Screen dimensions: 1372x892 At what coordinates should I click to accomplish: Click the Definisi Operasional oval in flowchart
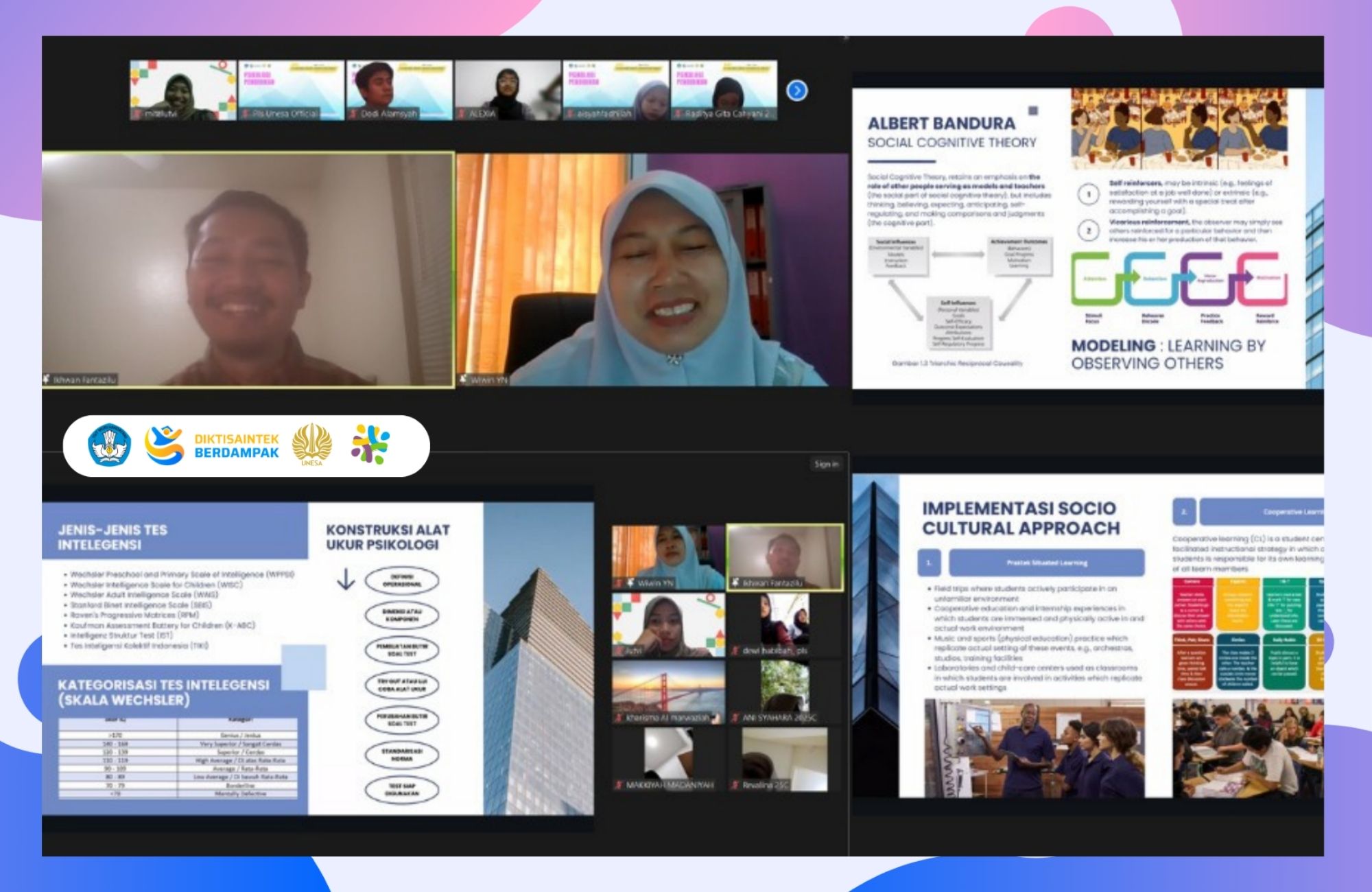(402, 581)
